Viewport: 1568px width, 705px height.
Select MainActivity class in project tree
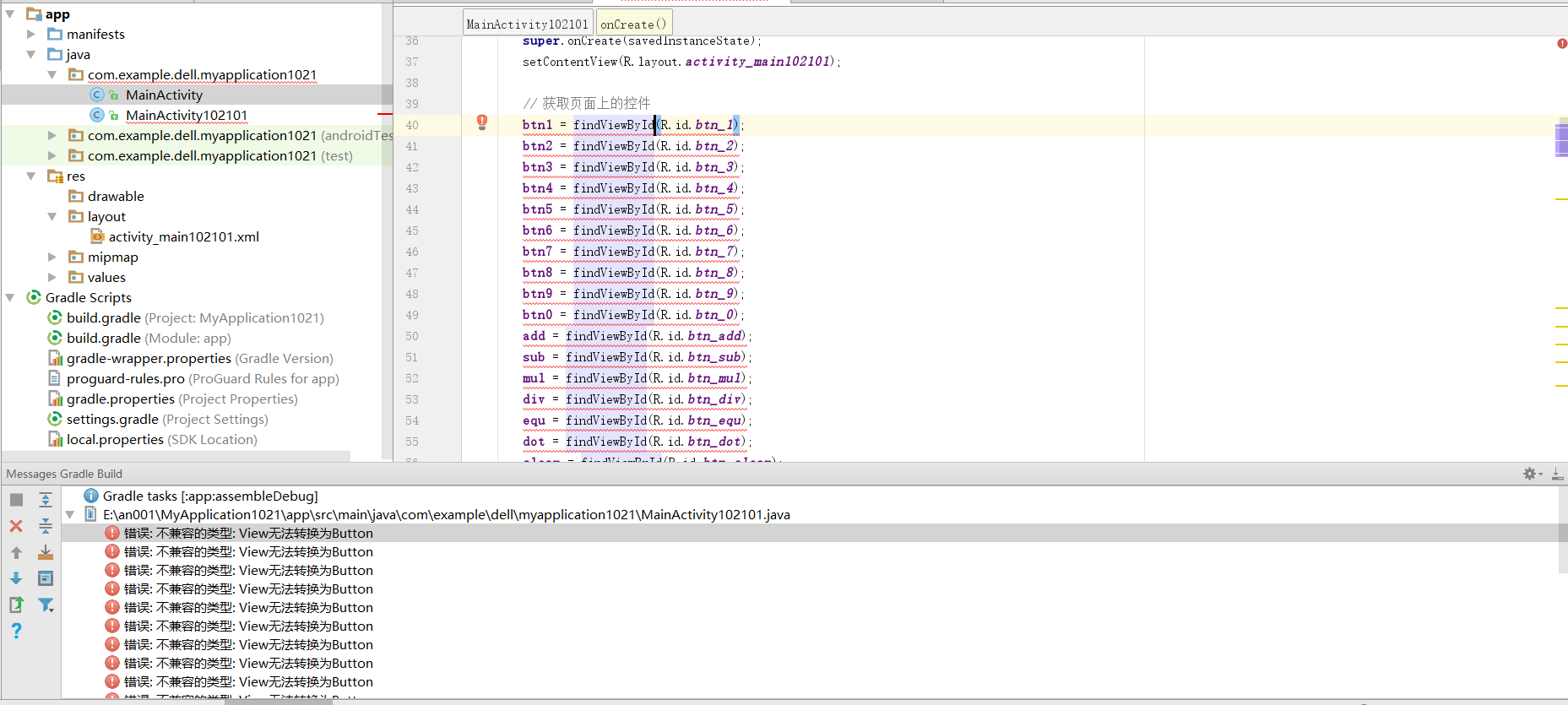point(164,95)
